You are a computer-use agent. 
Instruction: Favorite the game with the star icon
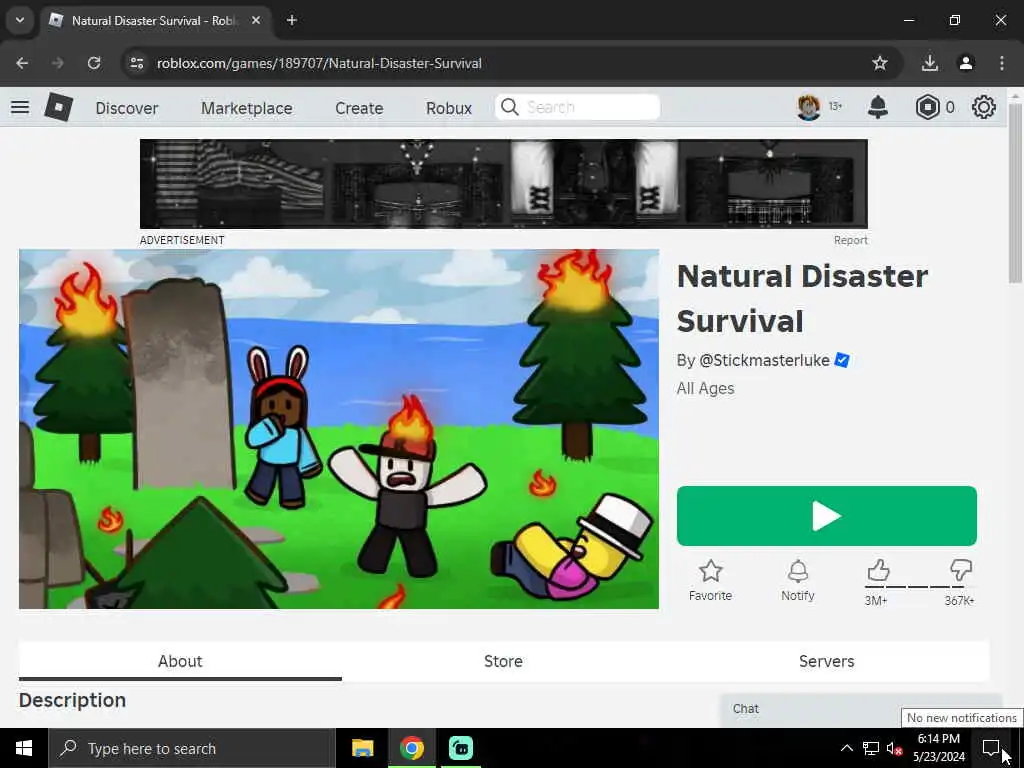coord(711,571)
